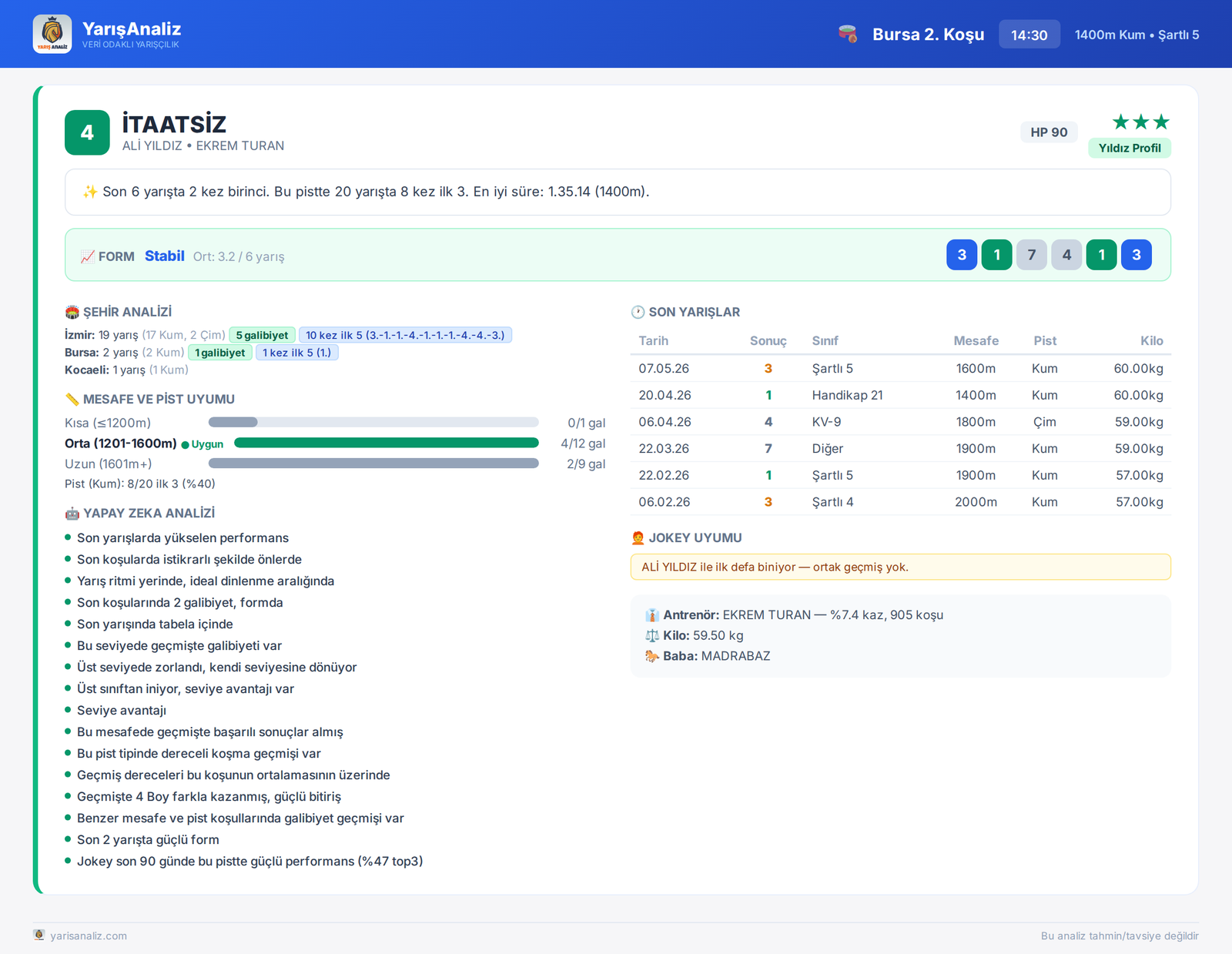Click the Sınıf column header
1232x954 pixels.
[825, 340]
